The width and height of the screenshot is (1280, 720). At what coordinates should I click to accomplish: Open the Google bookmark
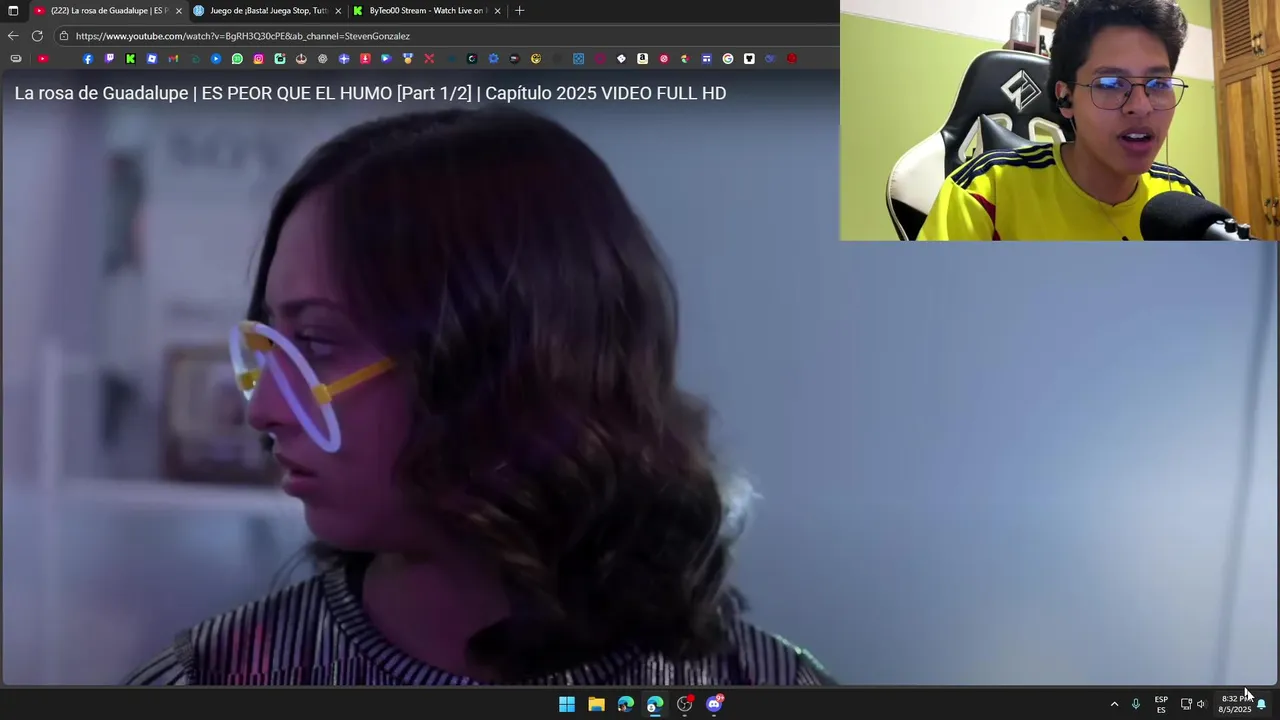[727, 59]
